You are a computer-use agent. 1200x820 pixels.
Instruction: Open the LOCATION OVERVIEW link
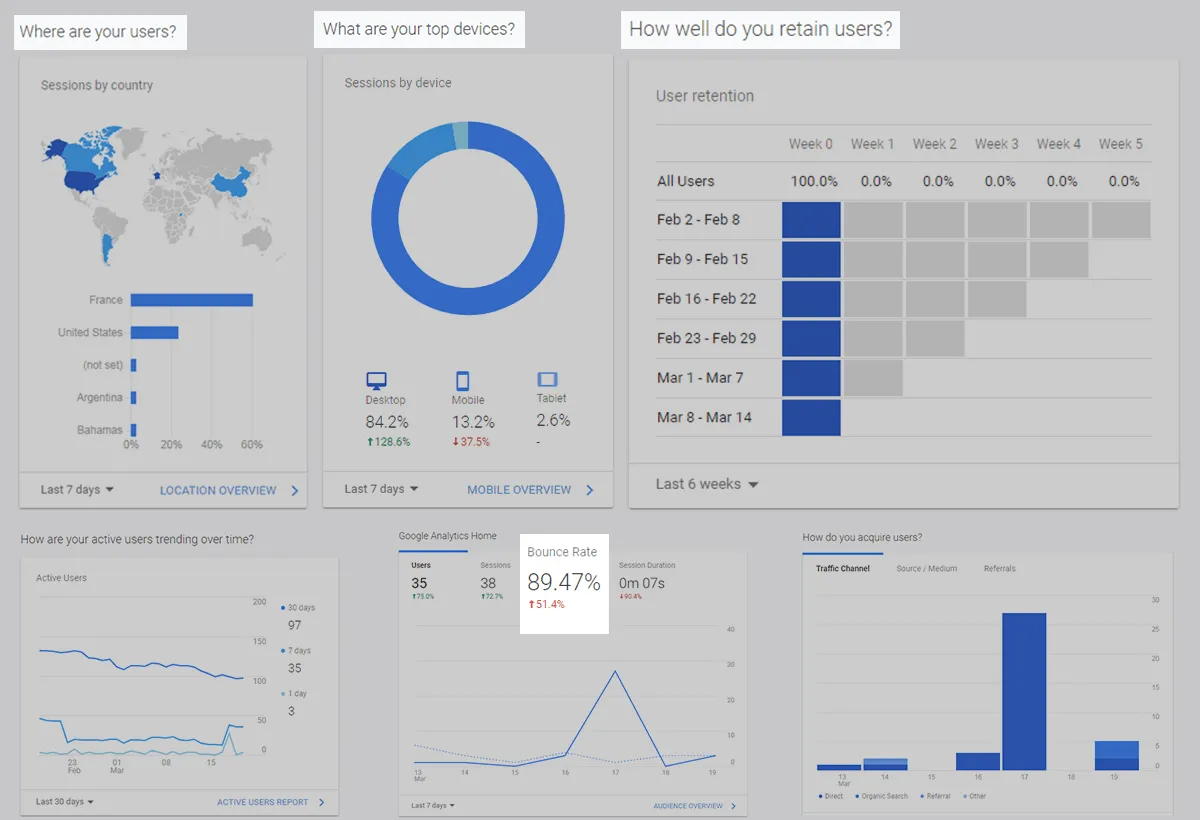(218, 491)
